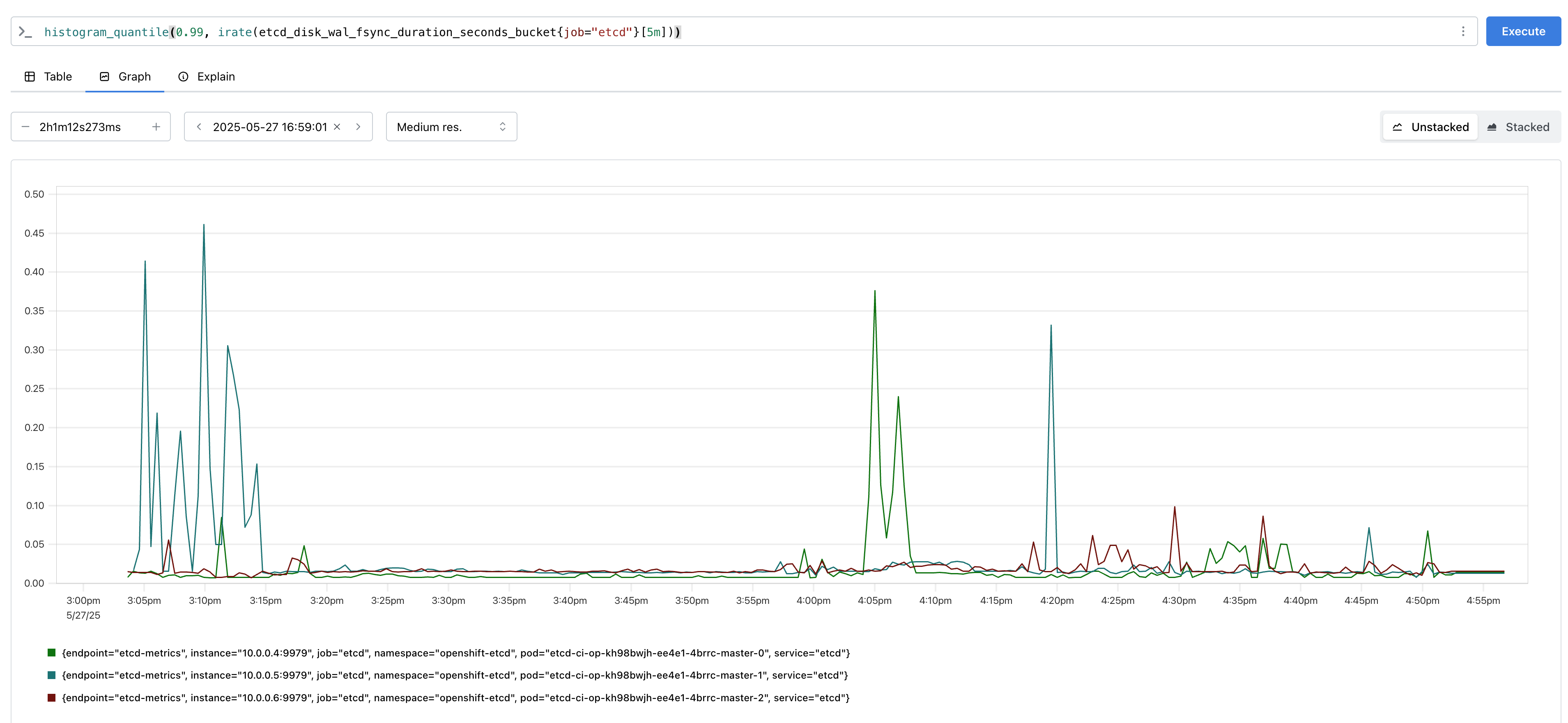Open the Explain tab

216,77
